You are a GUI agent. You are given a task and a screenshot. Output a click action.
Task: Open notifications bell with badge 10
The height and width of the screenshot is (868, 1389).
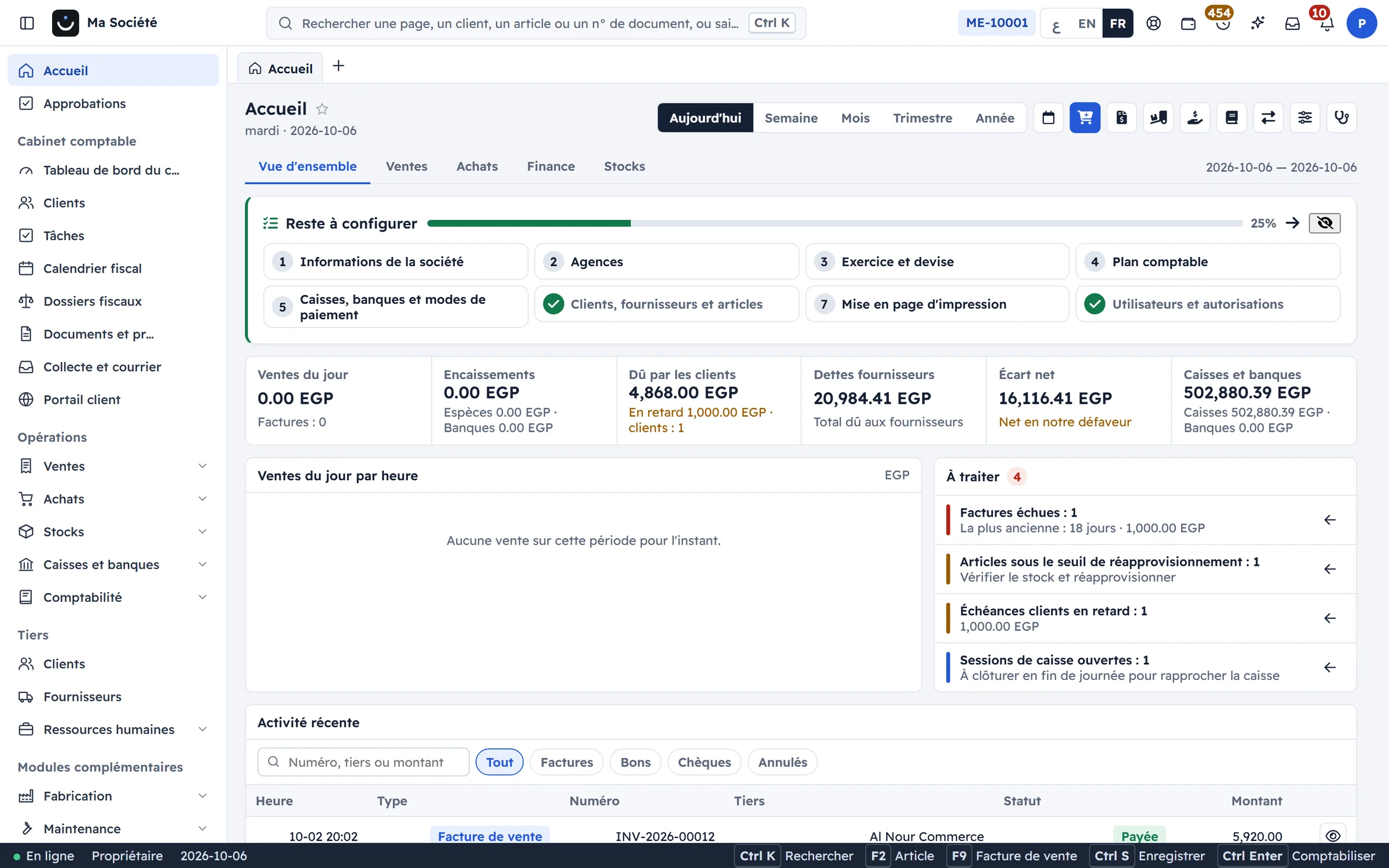1326,23
